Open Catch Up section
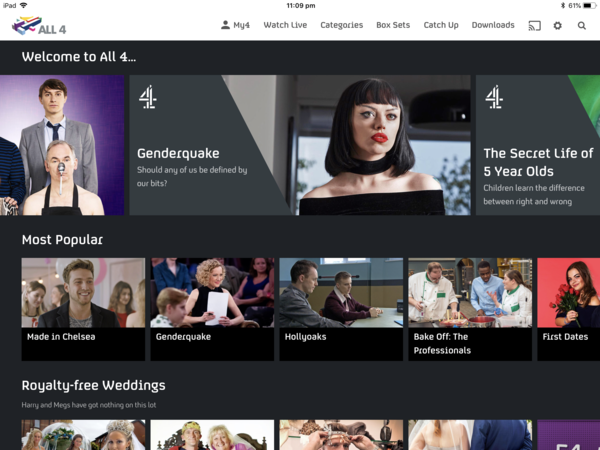Image resolution: width=600 pixels, height=450 pixels. [x=441, y=25]
